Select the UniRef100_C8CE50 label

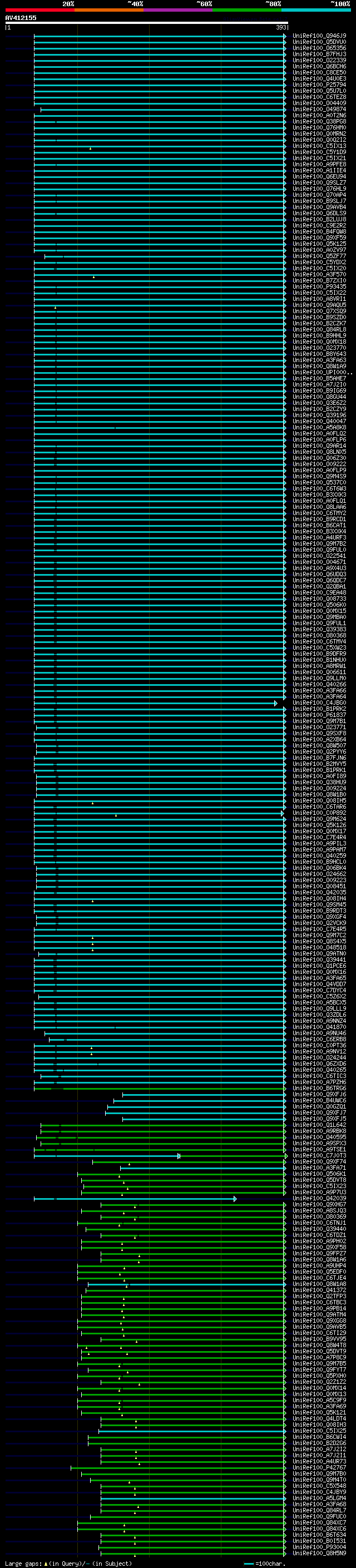click(x=319, y=72)
